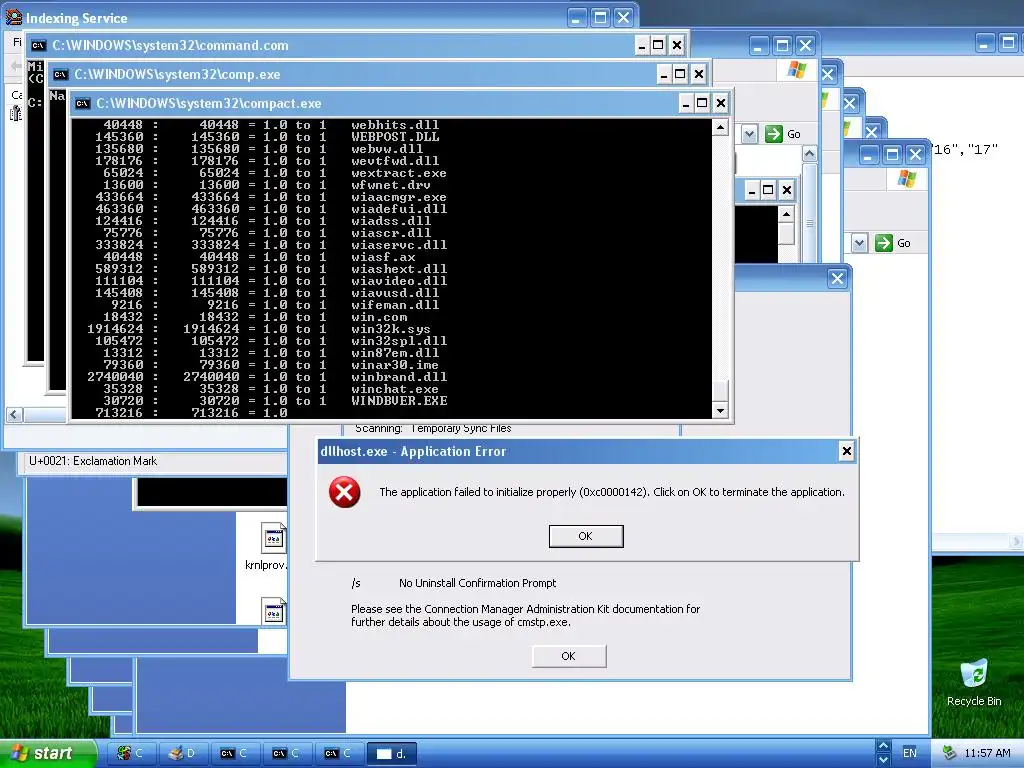
Task: Switch to the second command prompt taskbar button
Action: [x=286, y=753]
